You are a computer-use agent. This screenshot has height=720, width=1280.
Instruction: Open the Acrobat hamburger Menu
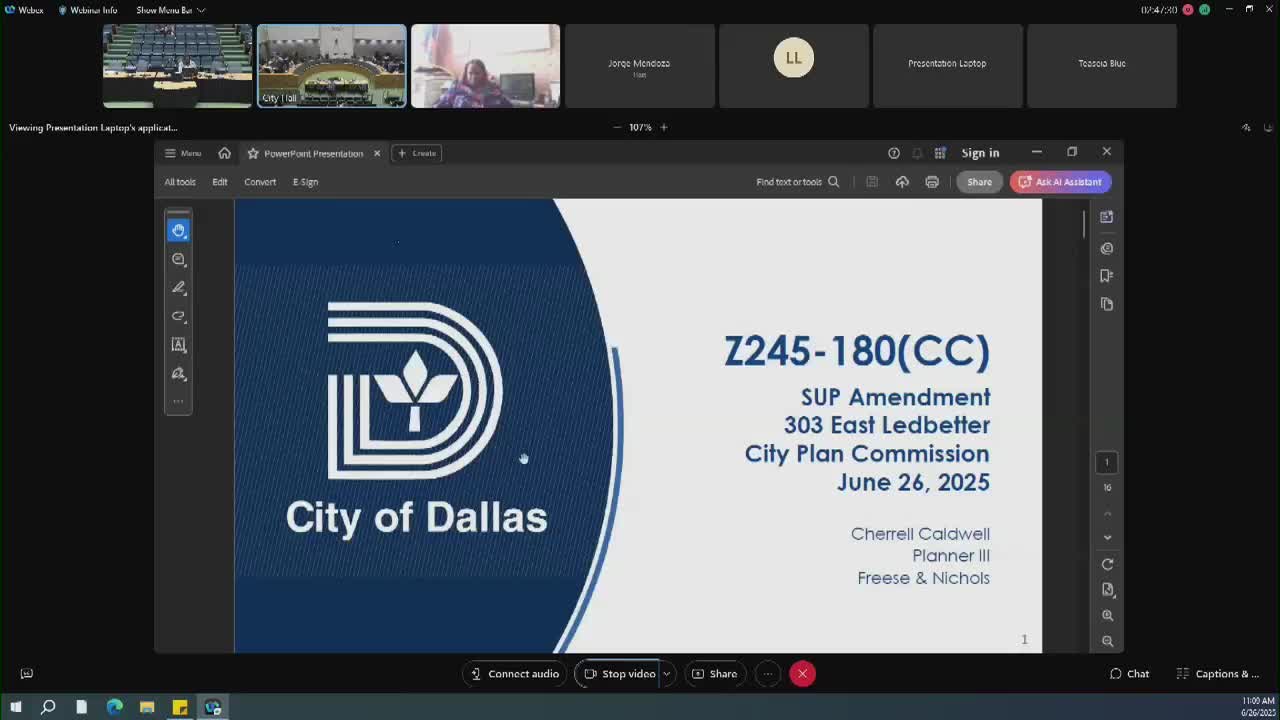point(183,153)
